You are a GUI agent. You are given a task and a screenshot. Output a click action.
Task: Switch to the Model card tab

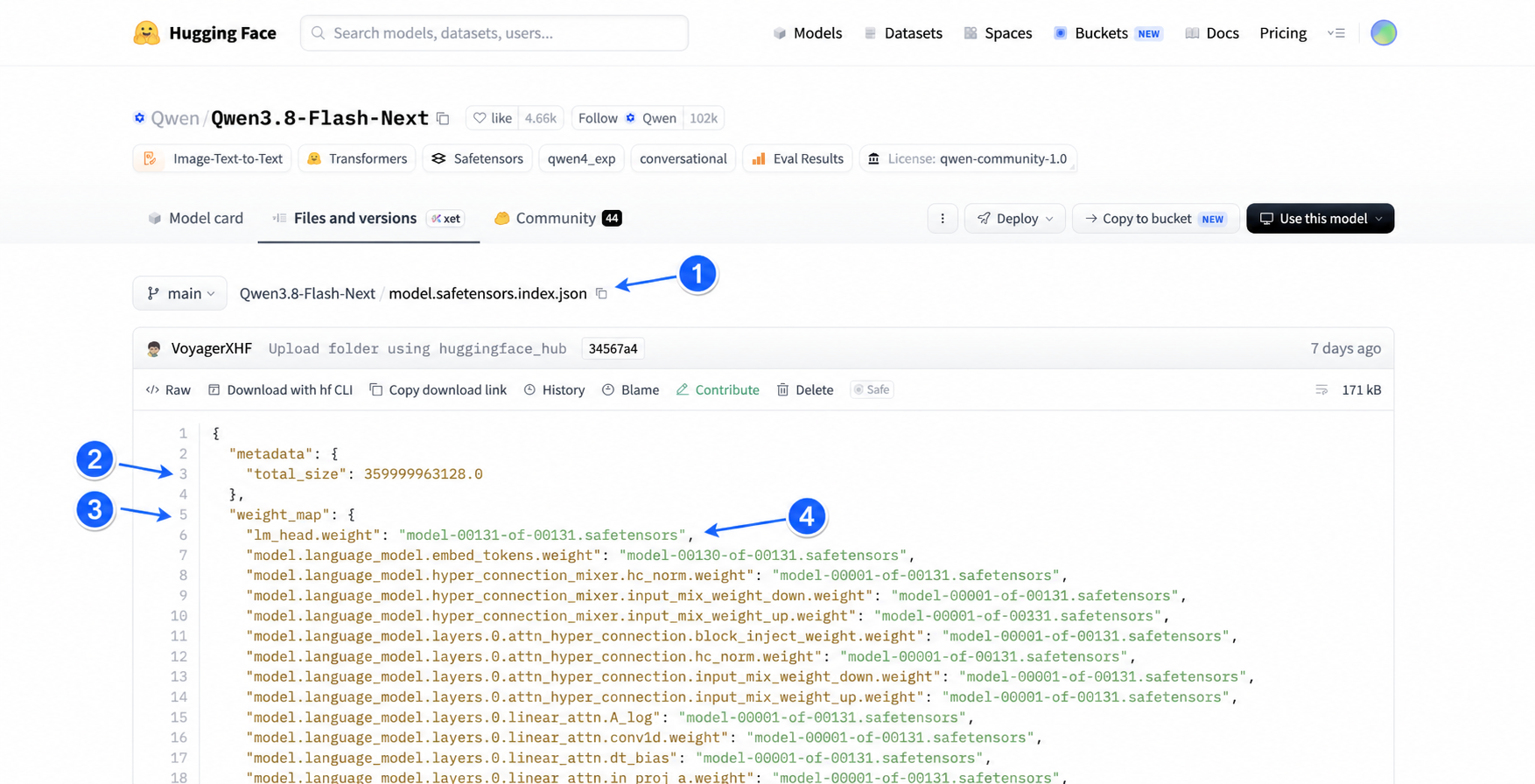point(196,219)
